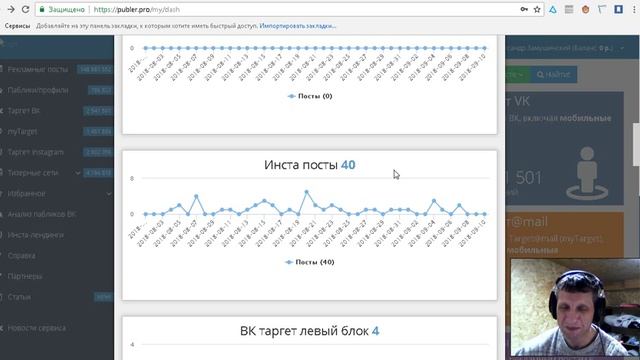Expand the Избранное chevron
This screenshot has height=360, width=640.
click(x=109, y=194)
